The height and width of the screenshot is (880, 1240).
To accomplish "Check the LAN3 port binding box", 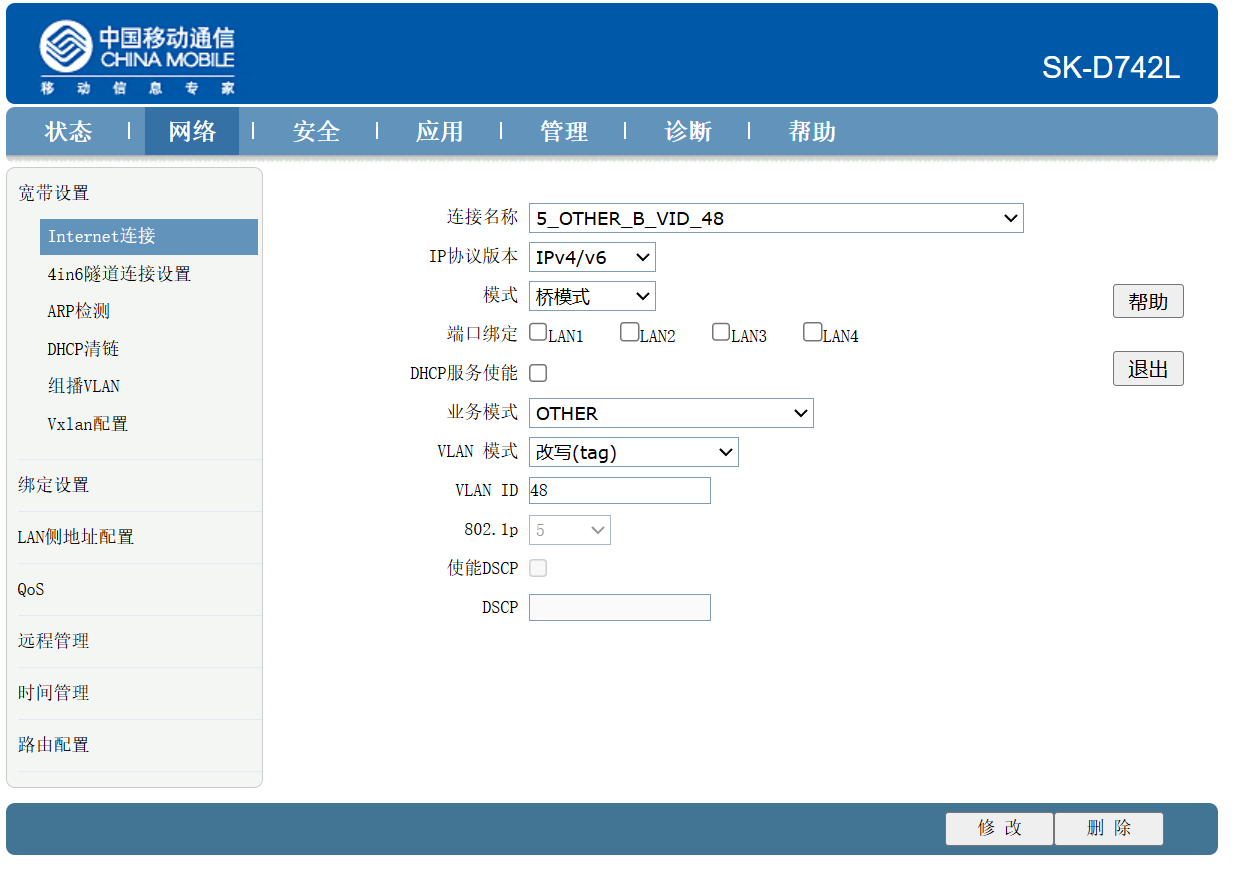I will point(721,332).
